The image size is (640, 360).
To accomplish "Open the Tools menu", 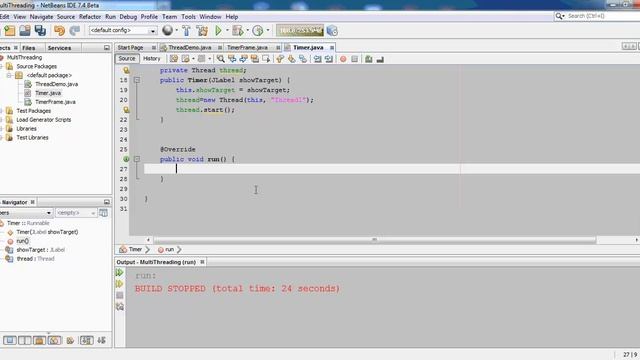I will pos(188,17).
